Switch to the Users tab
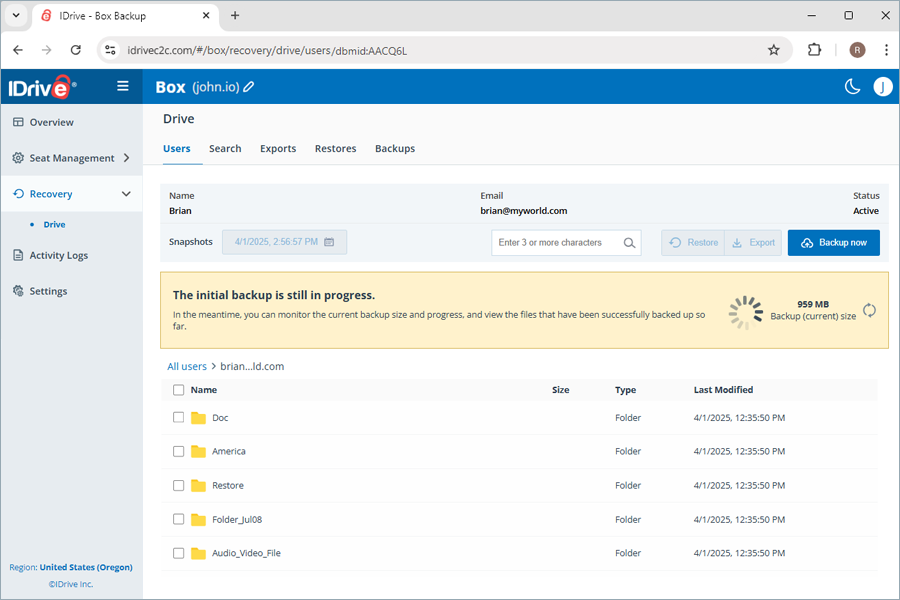 176,149
